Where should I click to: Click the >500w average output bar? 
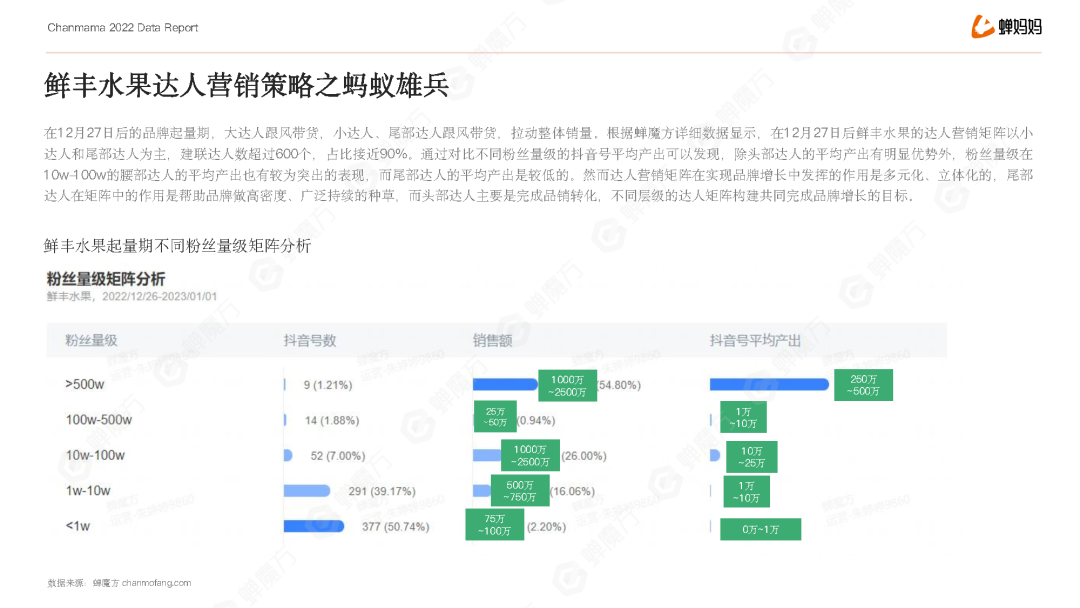(769, 384)
